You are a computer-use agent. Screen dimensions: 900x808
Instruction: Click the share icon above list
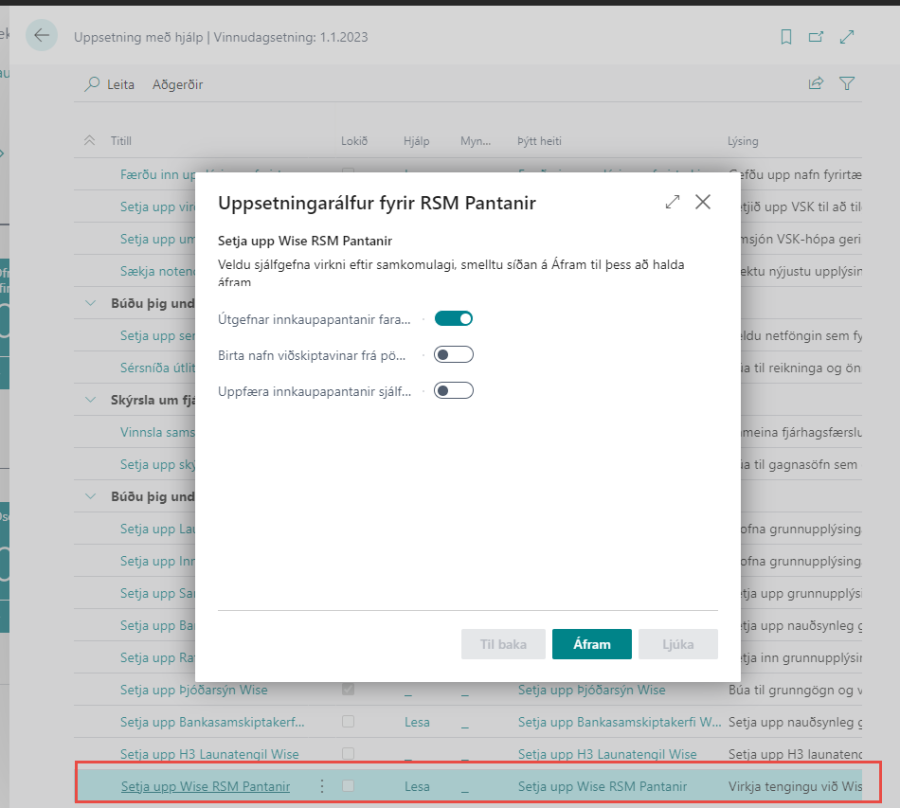pos(816,84)
